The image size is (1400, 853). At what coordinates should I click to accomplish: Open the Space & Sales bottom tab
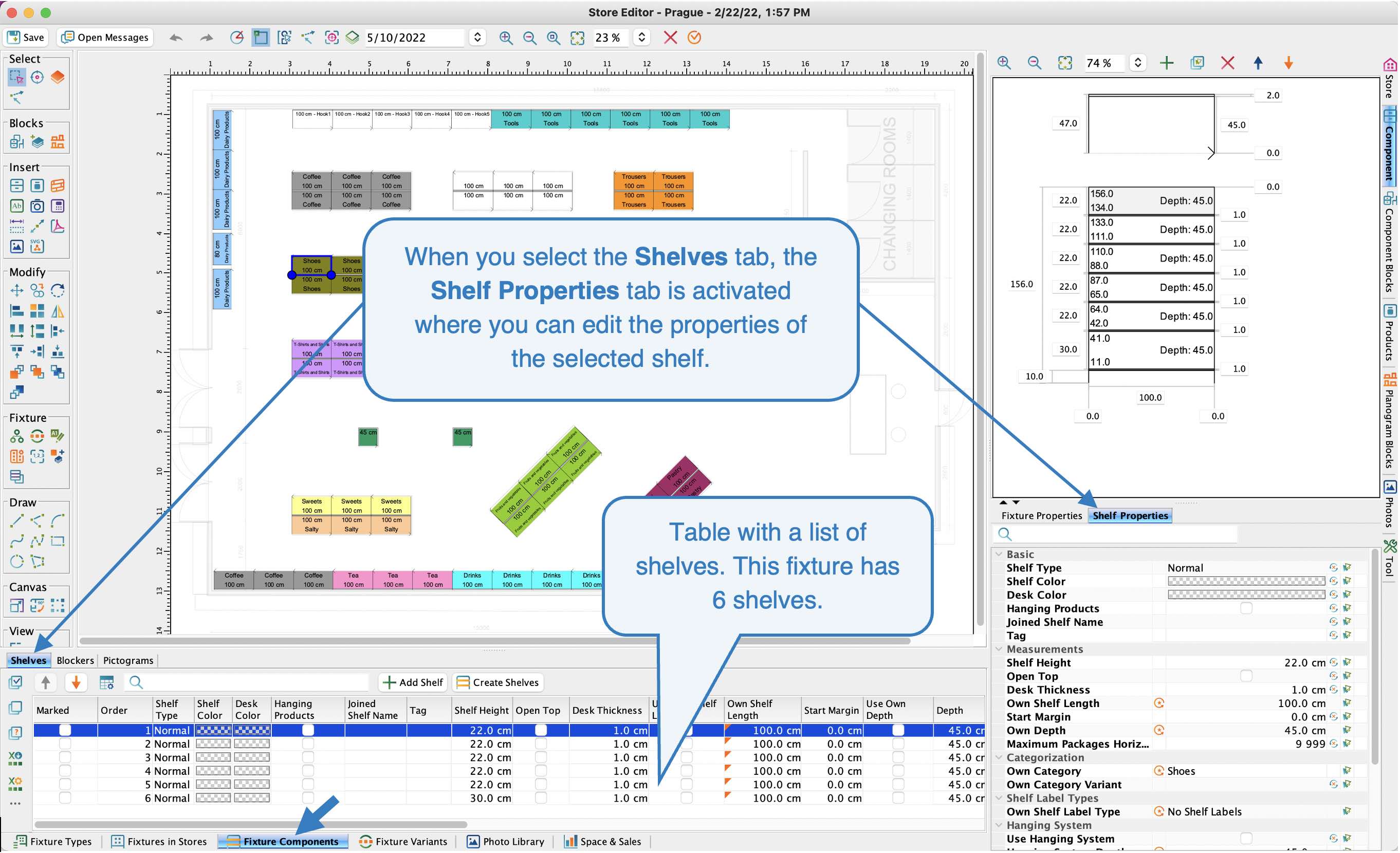(x=603, y=842)
